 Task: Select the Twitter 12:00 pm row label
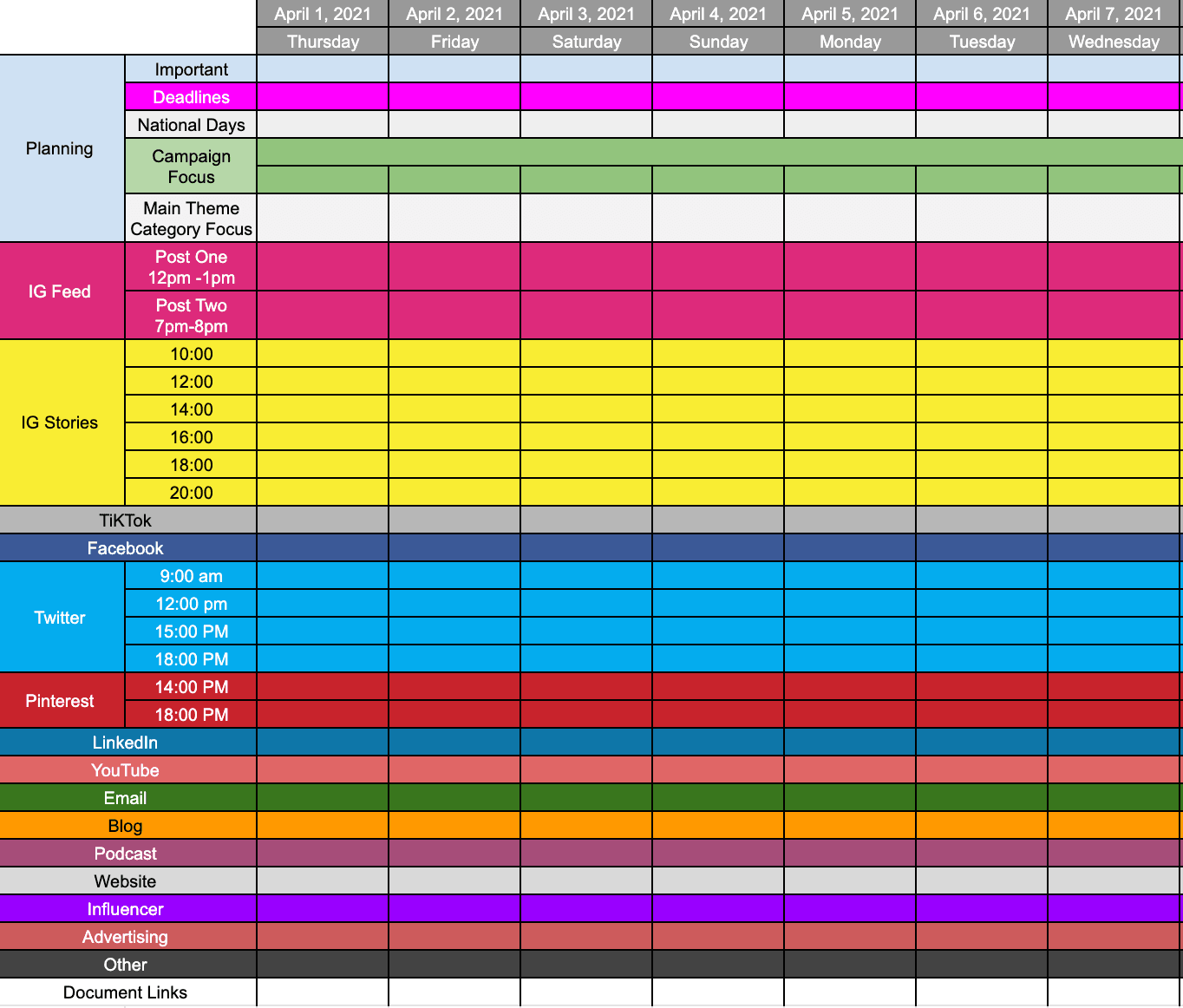(191, 603)
